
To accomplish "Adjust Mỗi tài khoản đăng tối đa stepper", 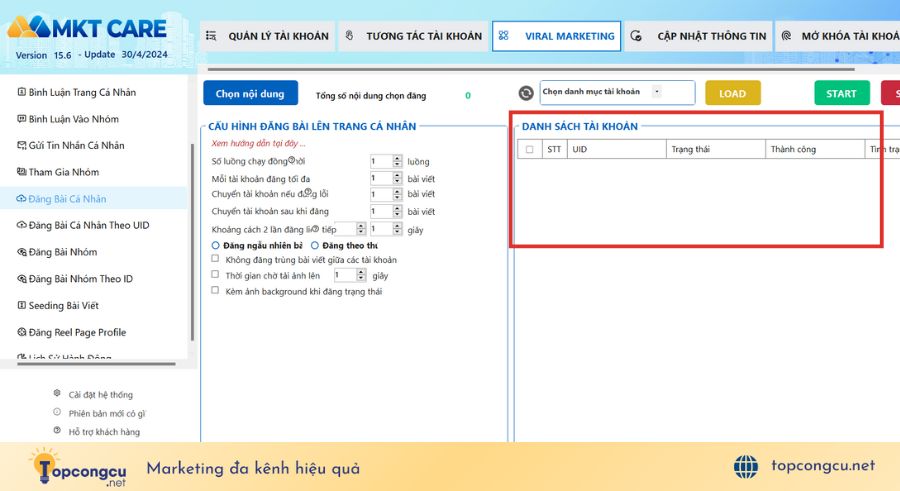I will click(397, 179).
